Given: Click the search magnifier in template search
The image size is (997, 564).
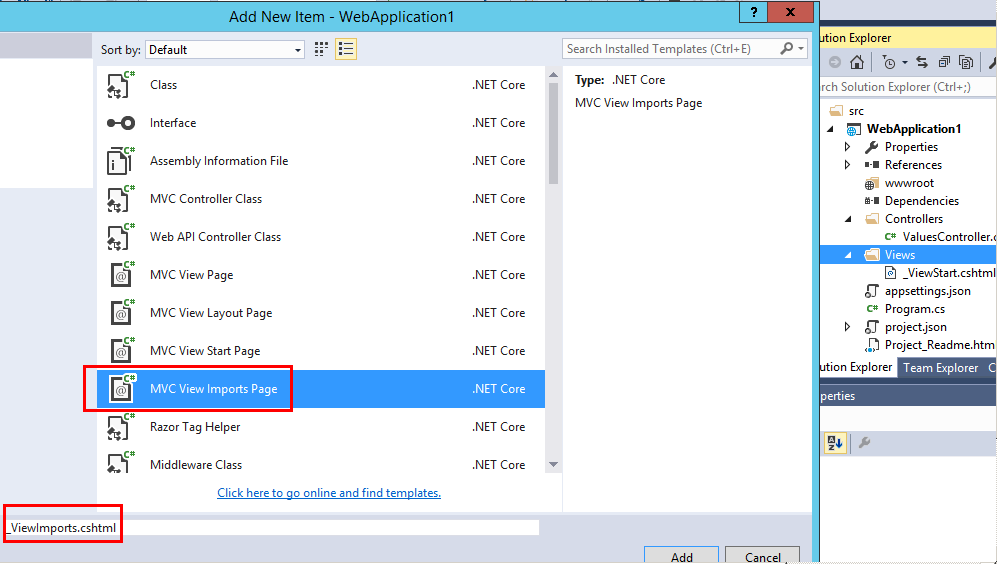Looking at the screenshot, I should [787, 48].
